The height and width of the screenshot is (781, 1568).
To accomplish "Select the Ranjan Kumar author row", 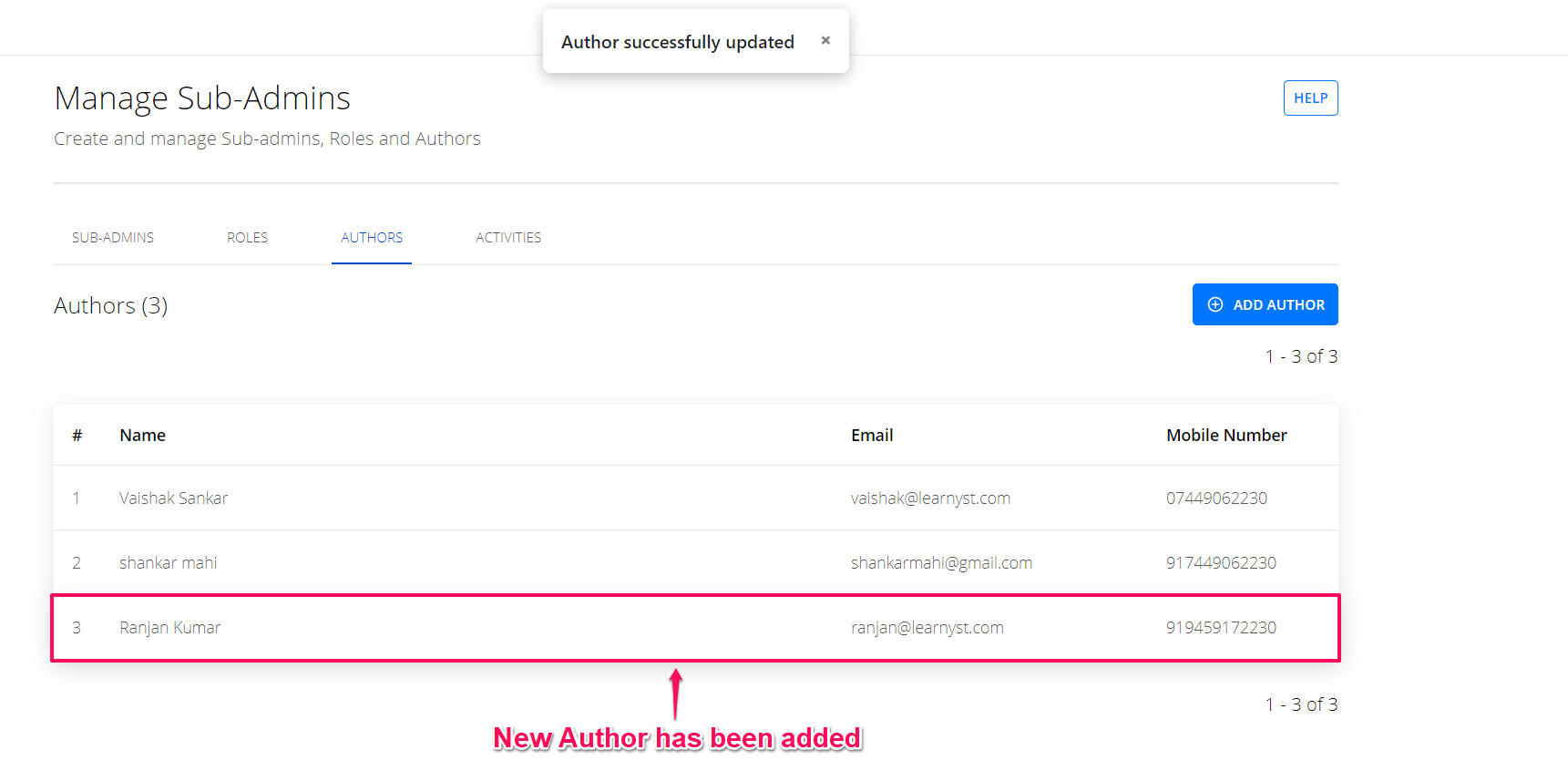I will tap(696, 628).
